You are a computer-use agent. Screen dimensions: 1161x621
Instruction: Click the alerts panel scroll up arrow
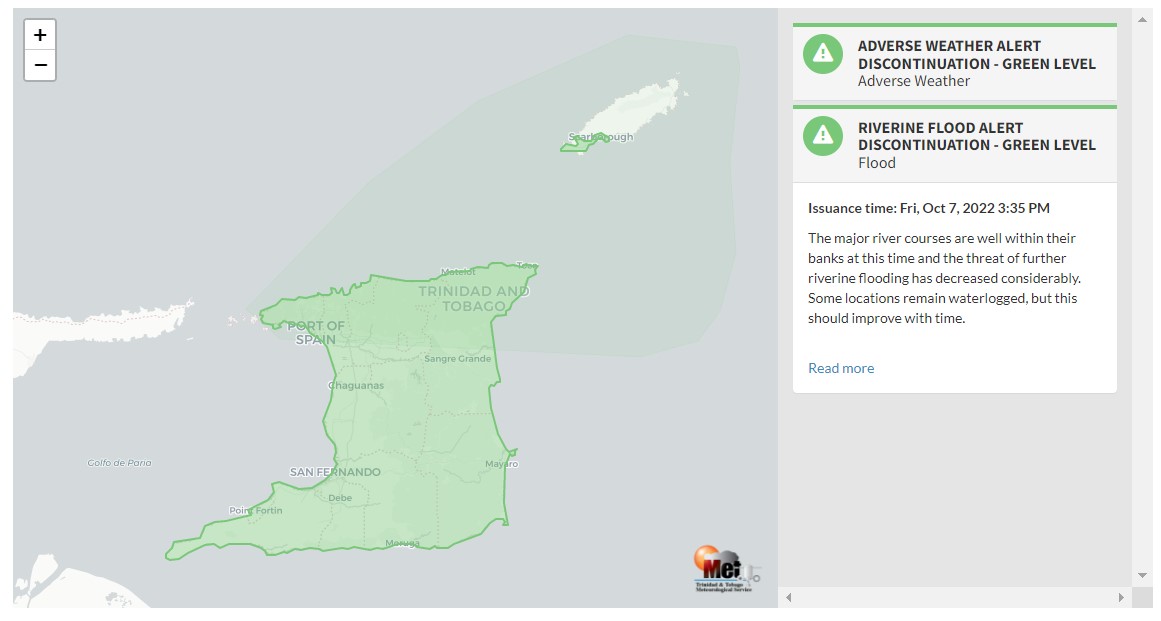point(1142,19)
